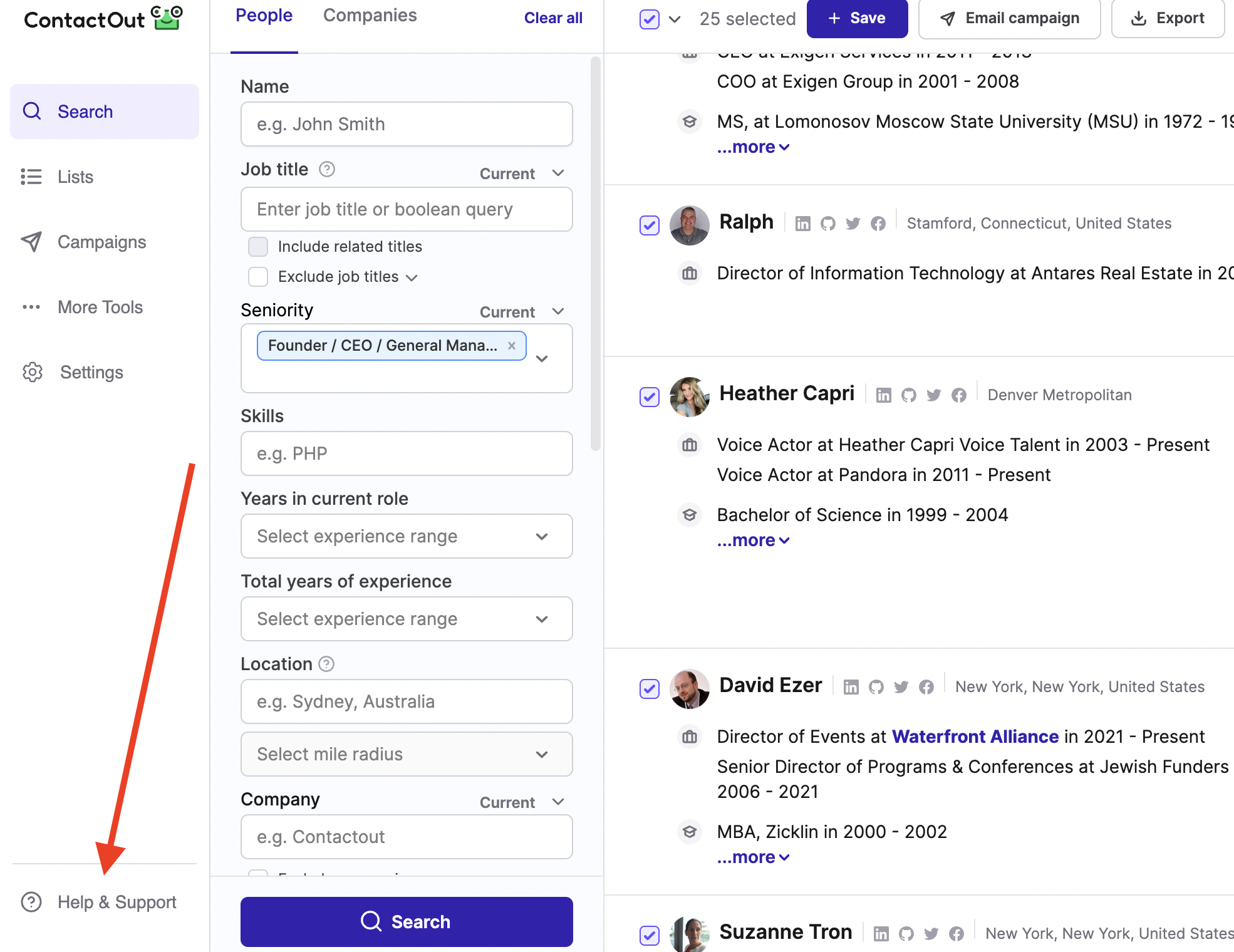Open Campaigns from the sidebar
Image resolution: width=1234 pixels, height=952 pixels.
101,242
